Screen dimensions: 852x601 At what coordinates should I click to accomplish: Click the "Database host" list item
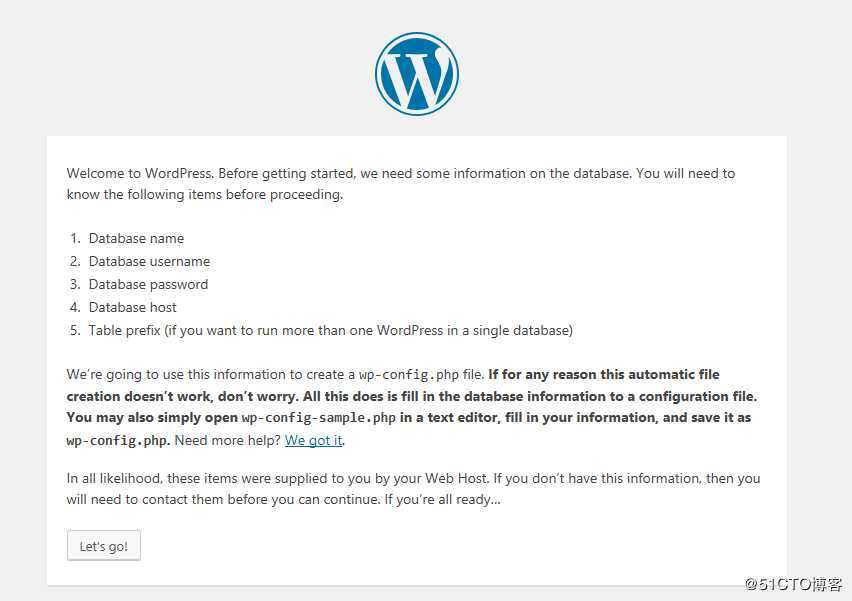(133, 307)
